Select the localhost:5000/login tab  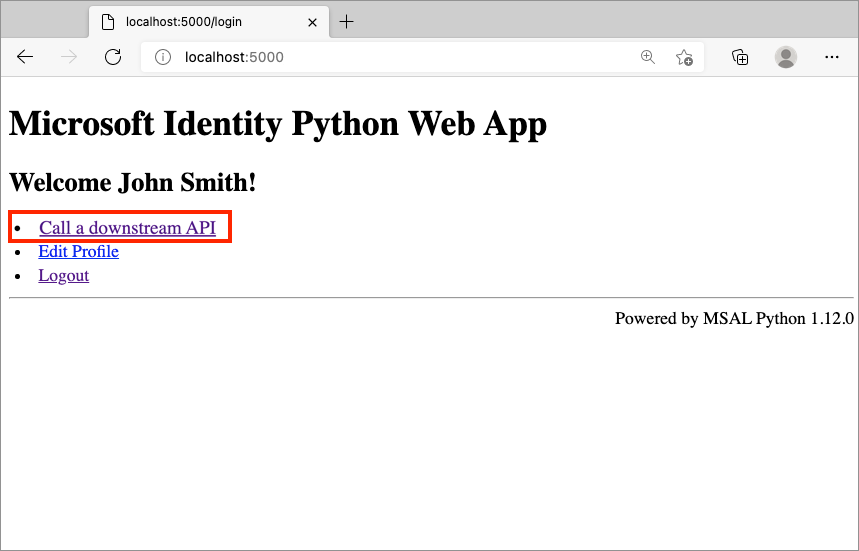tap(190, 21)
